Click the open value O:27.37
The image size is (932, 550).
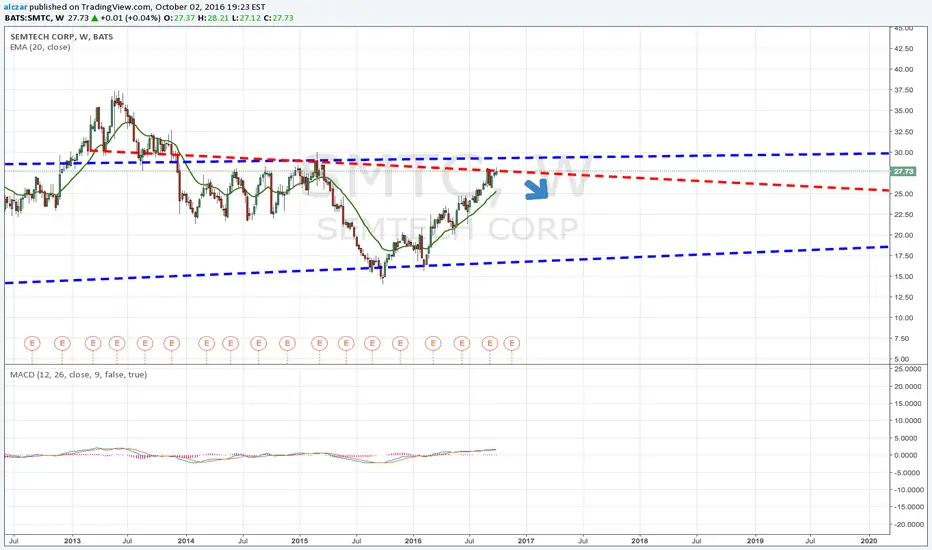(179, 18)
